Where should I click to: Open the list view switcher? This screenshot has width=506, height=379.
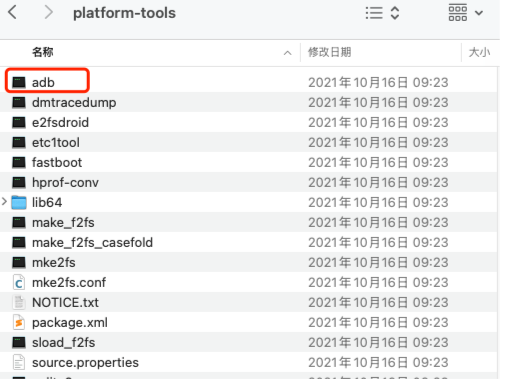point(382,13)
